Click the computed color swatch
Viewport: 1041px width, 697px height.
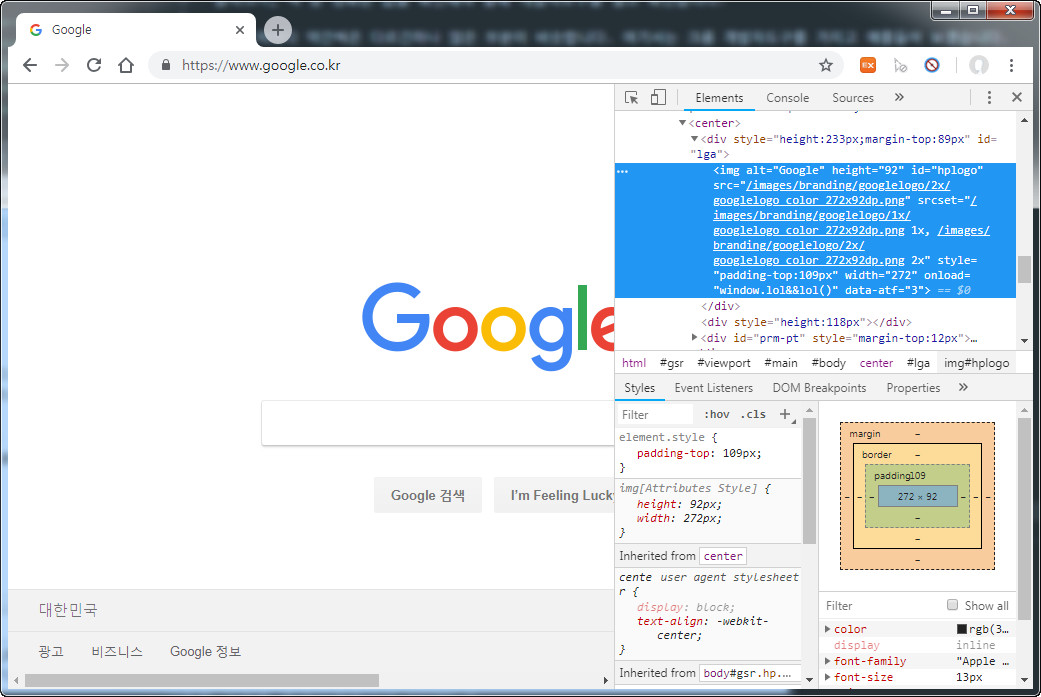coord(961,629)
